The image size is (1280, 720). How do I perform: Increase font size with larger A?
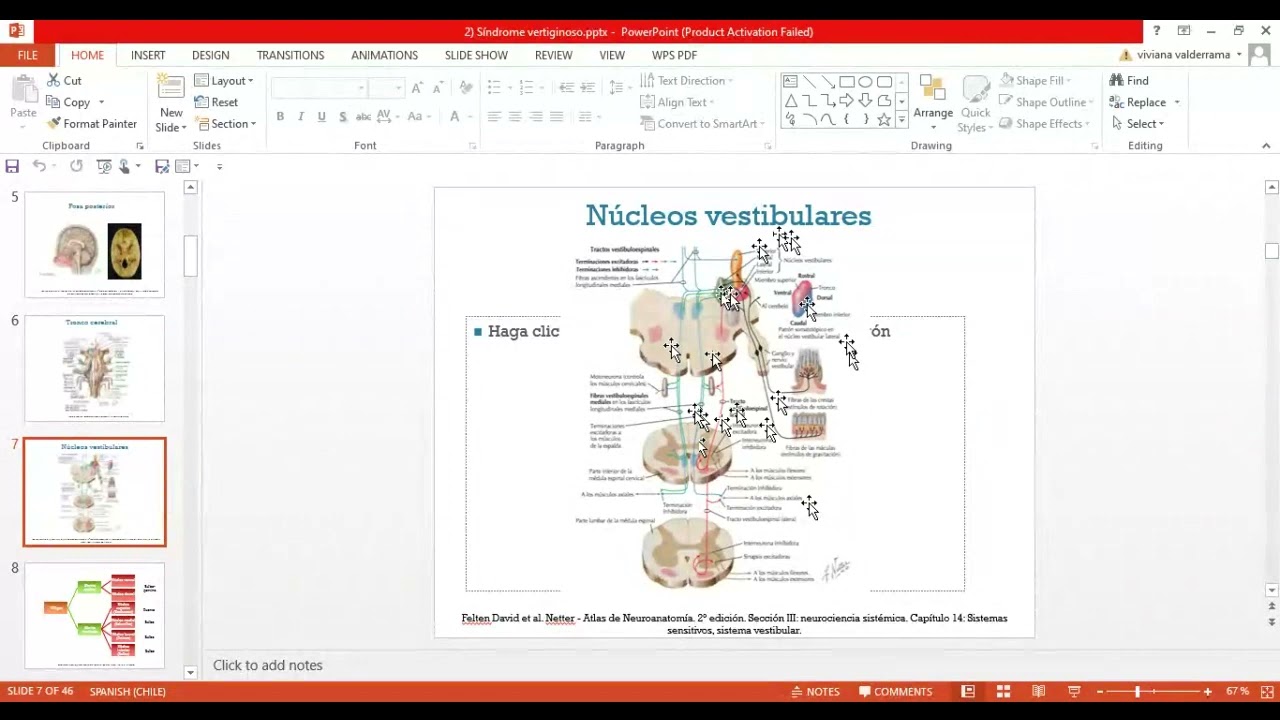417,88
